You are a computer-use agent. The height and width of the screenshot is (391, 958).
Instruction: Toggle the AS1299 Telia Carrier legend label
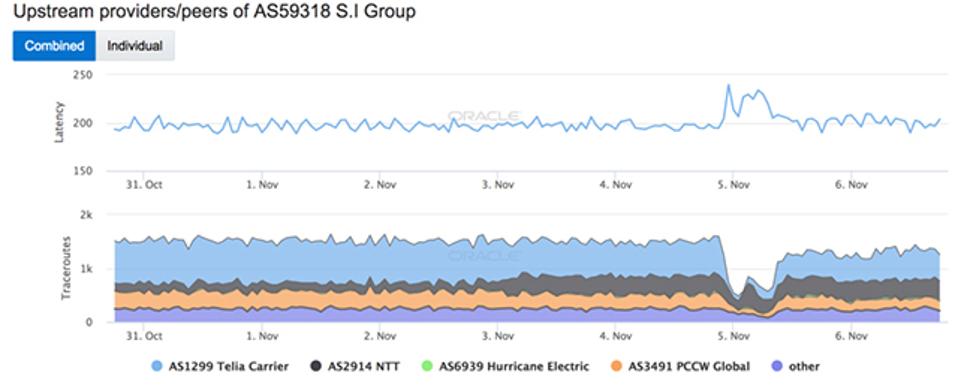pos(228,367)
